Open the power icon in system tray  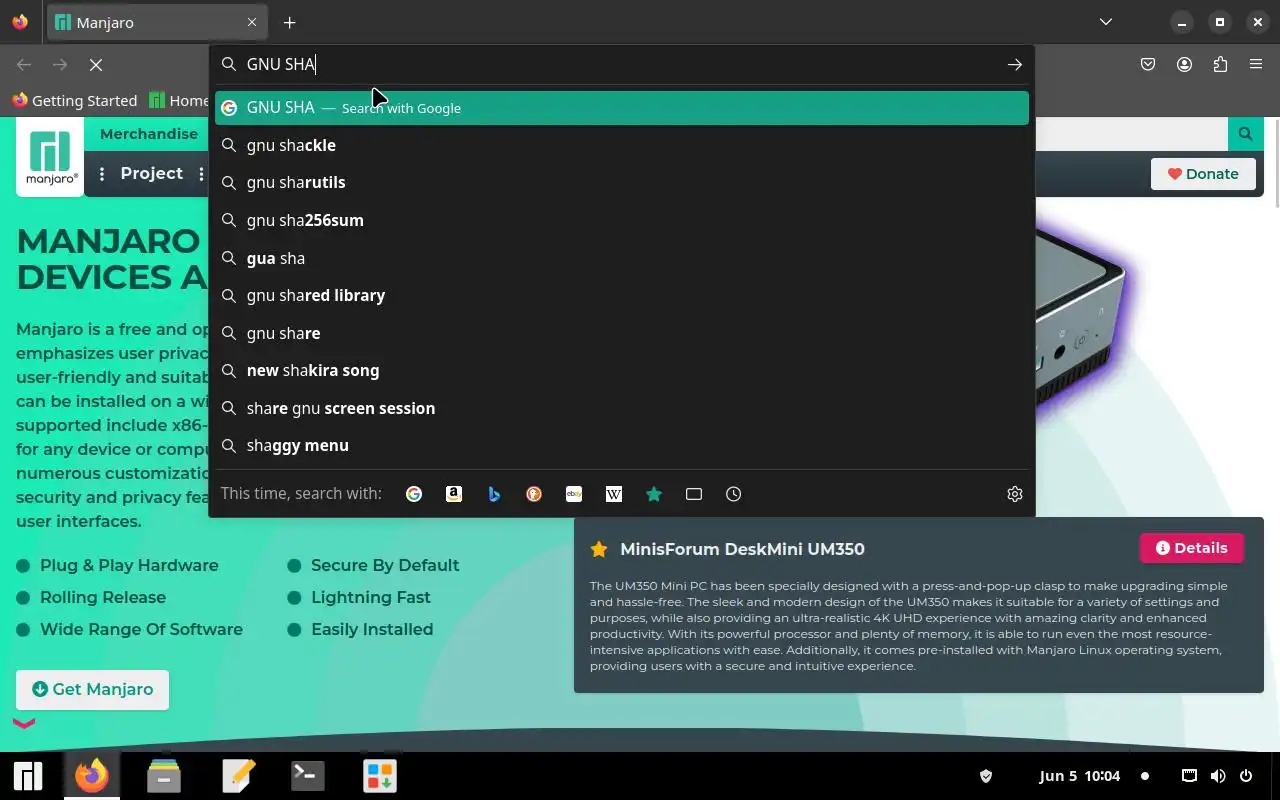1246,776
